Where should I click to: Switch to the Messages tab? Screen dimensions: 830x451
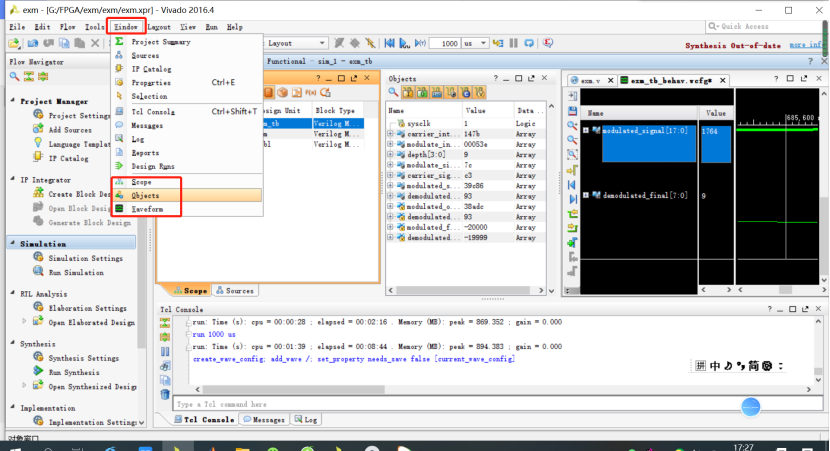point(263,419)
